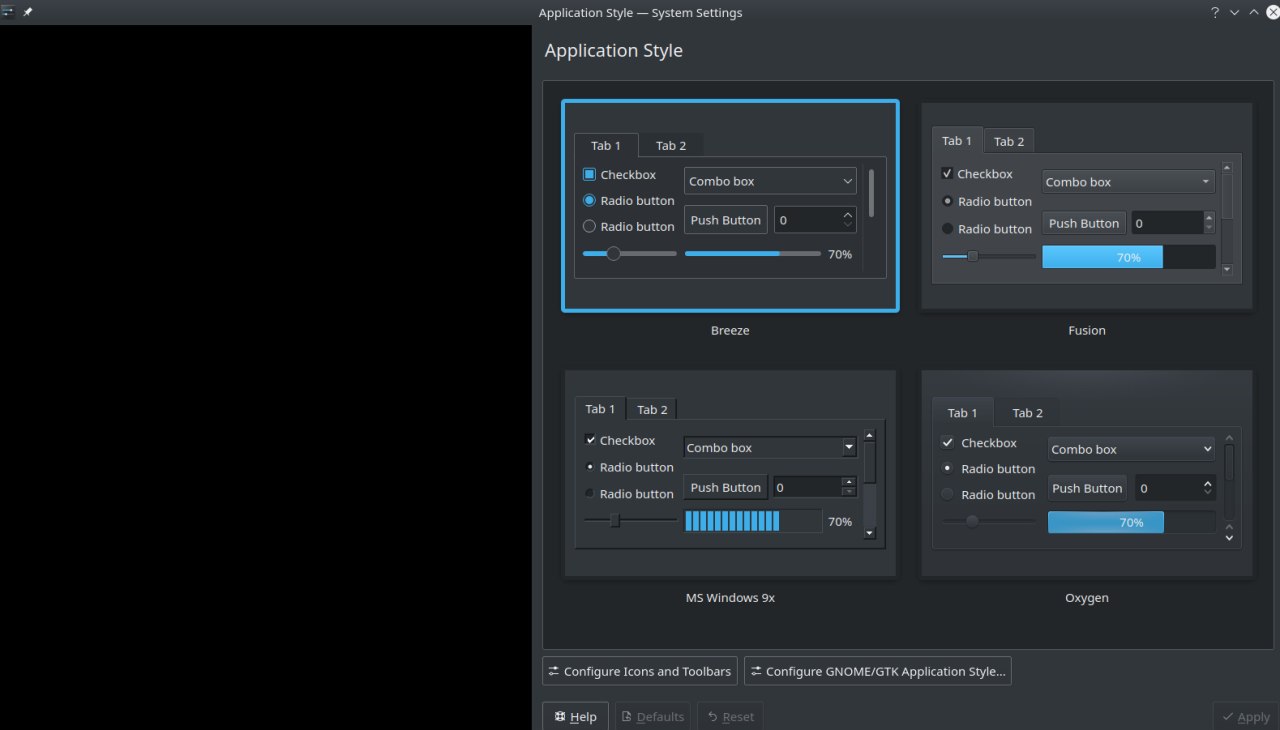Click slider handle in Fusion preview
This screenshot has width=1280, height=730.
(x=972, y=256)
